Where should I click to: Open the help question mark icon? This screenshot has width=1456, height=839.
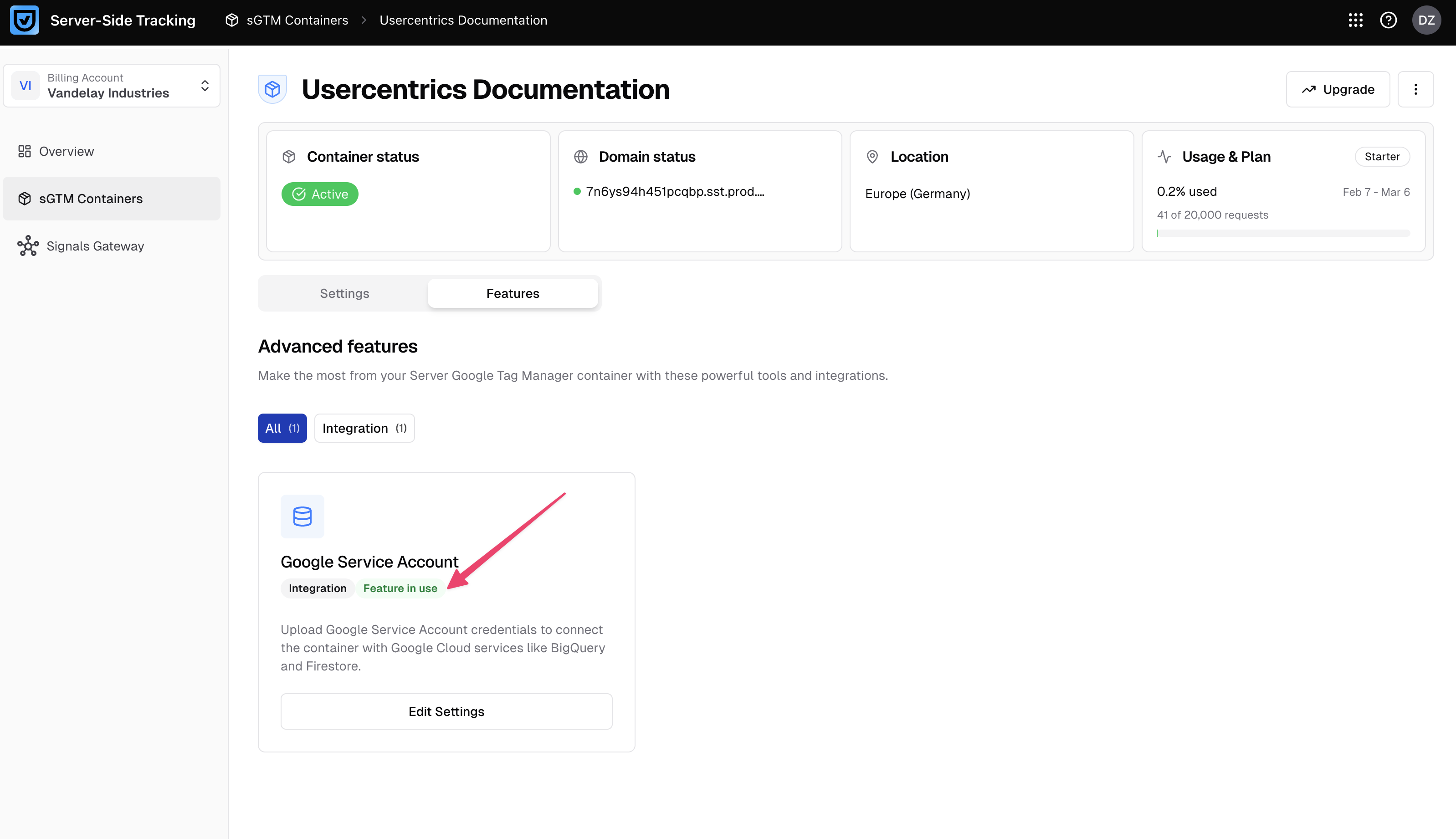1388,20
